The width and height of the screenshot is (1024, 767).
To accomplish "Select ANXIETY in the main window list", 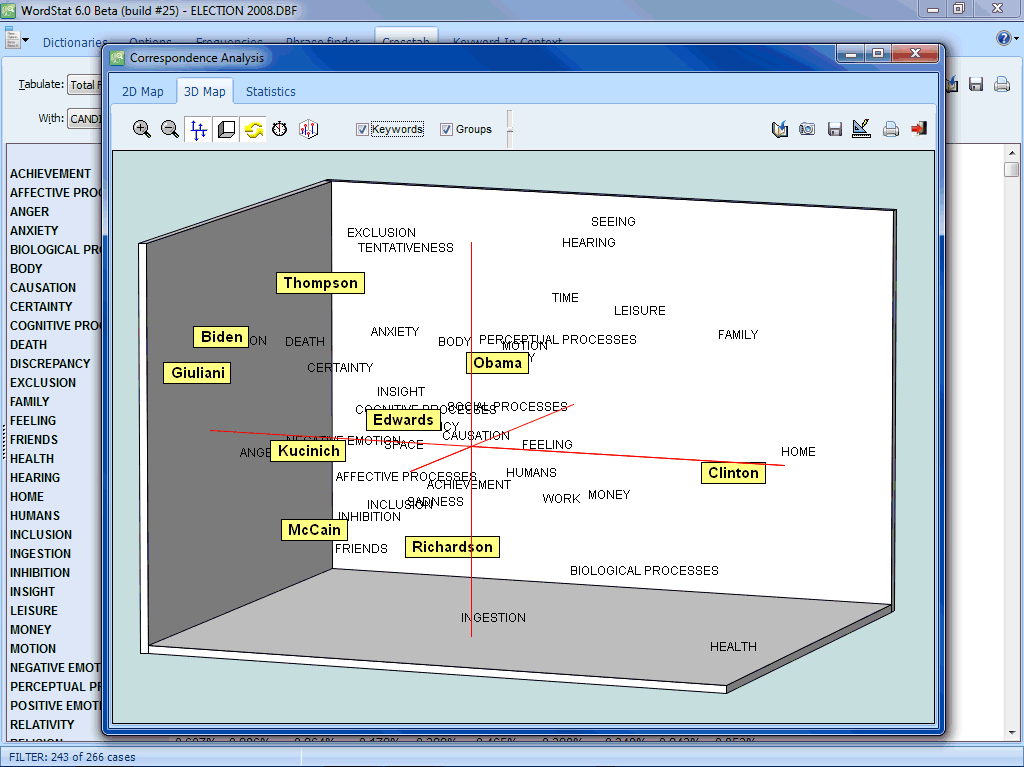I will (x=34, y=231).
